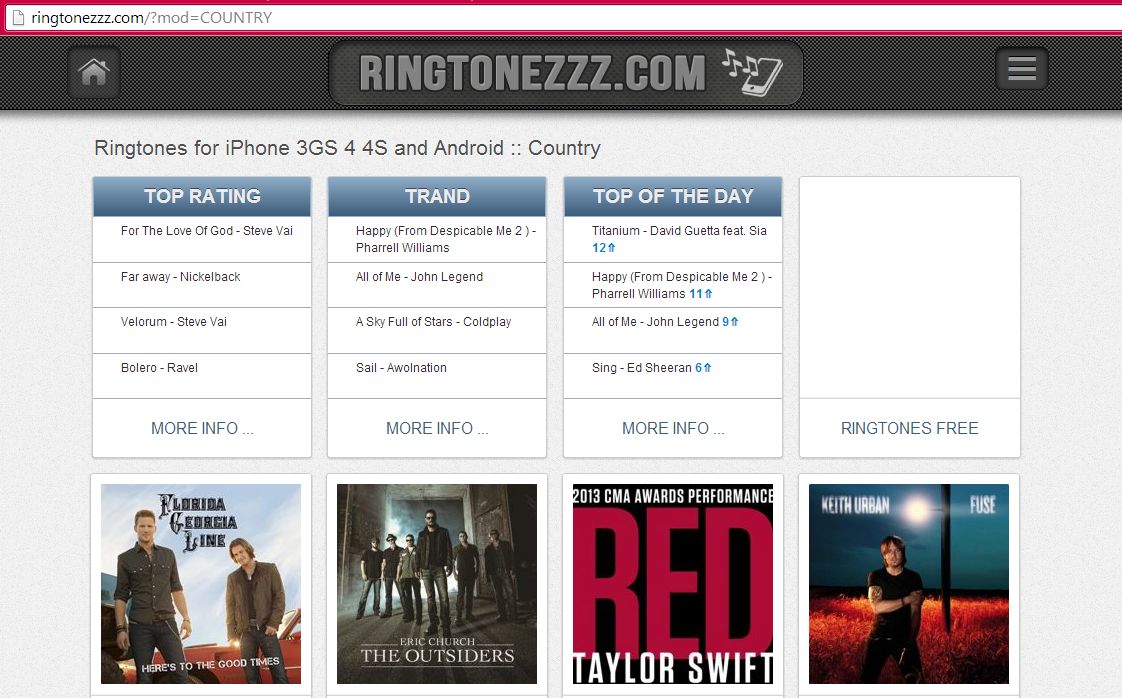The image size is (1122, 698).
Task: Open 'For The Love Of God - Steve Vai'
Action: click(207, 231)
